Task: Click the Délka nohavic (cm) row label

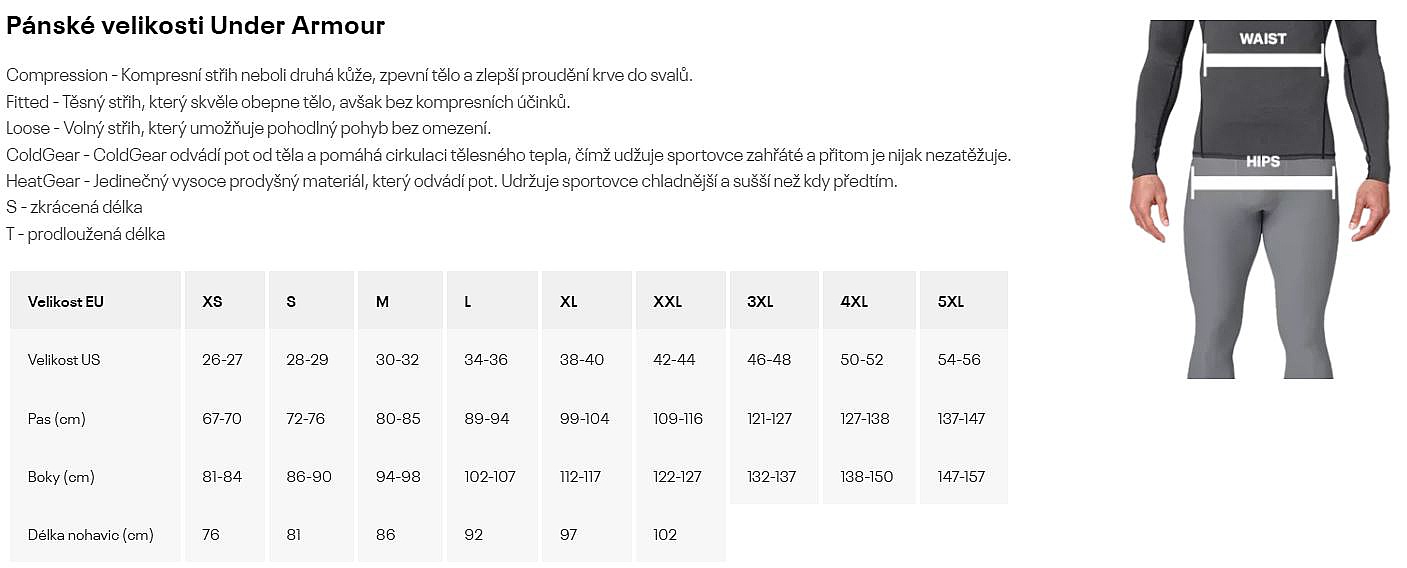Action: pyautogui.click(x=91, y=535)
